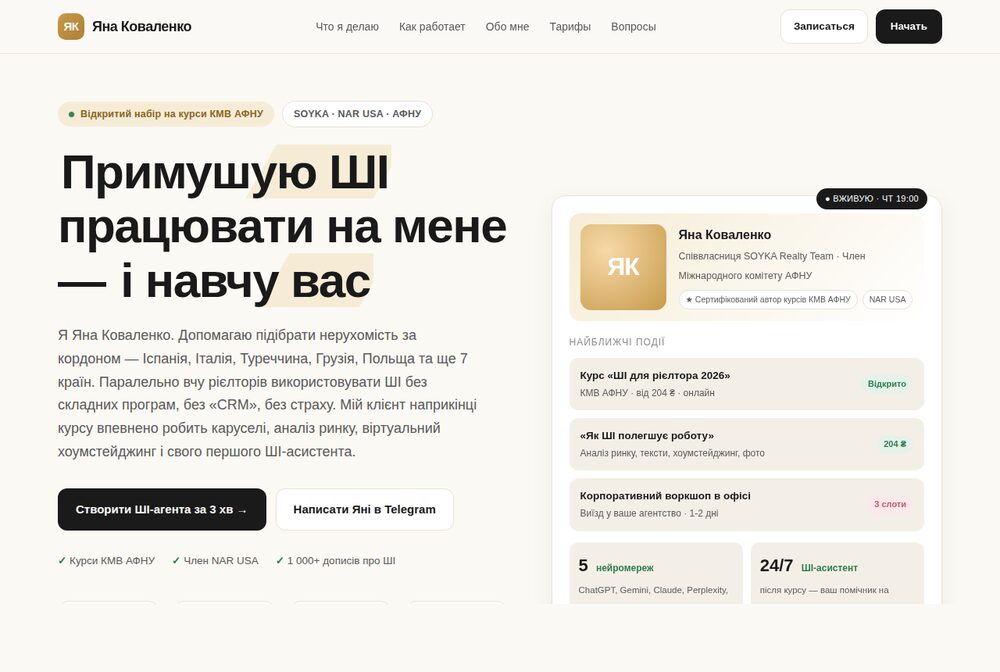The width and height of the screenshot is (1000, 672).
Task: Open the Как работает menu item
Action: [x=432, y=27]
